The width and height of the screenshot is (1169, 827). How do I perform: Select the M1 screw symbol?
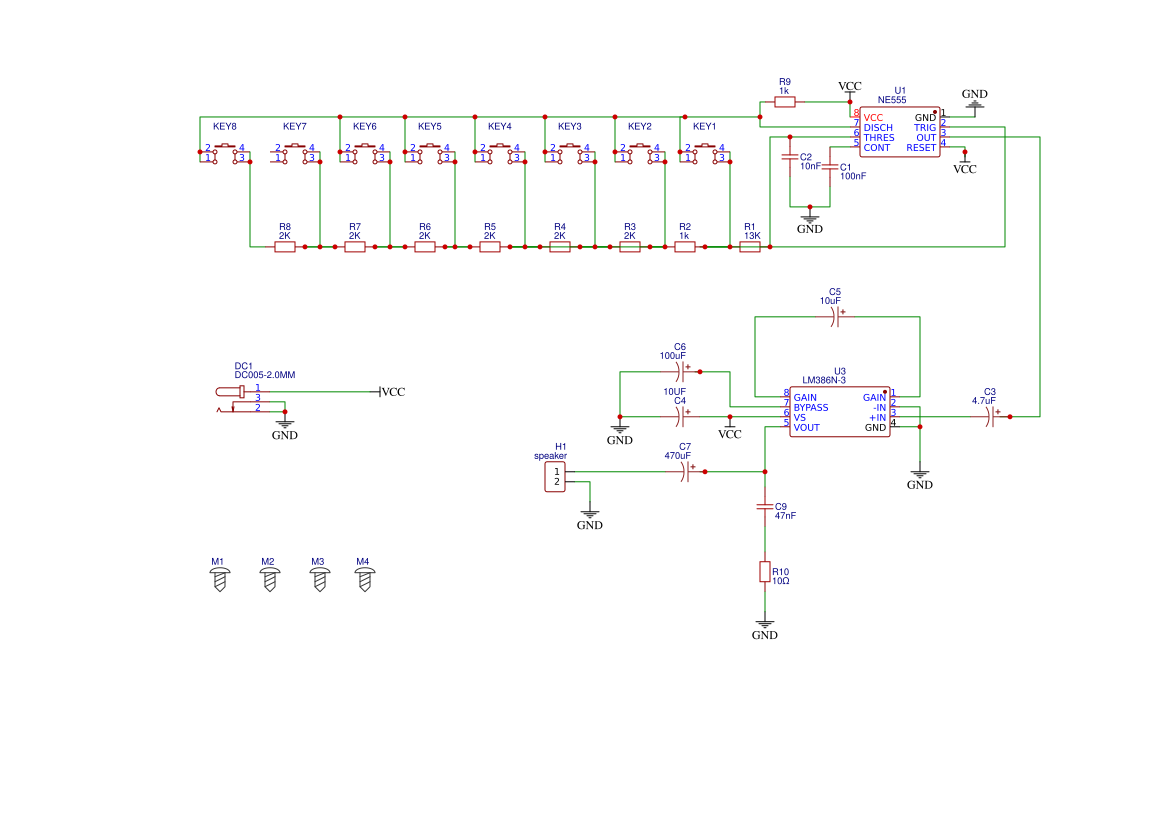(219, 579)
